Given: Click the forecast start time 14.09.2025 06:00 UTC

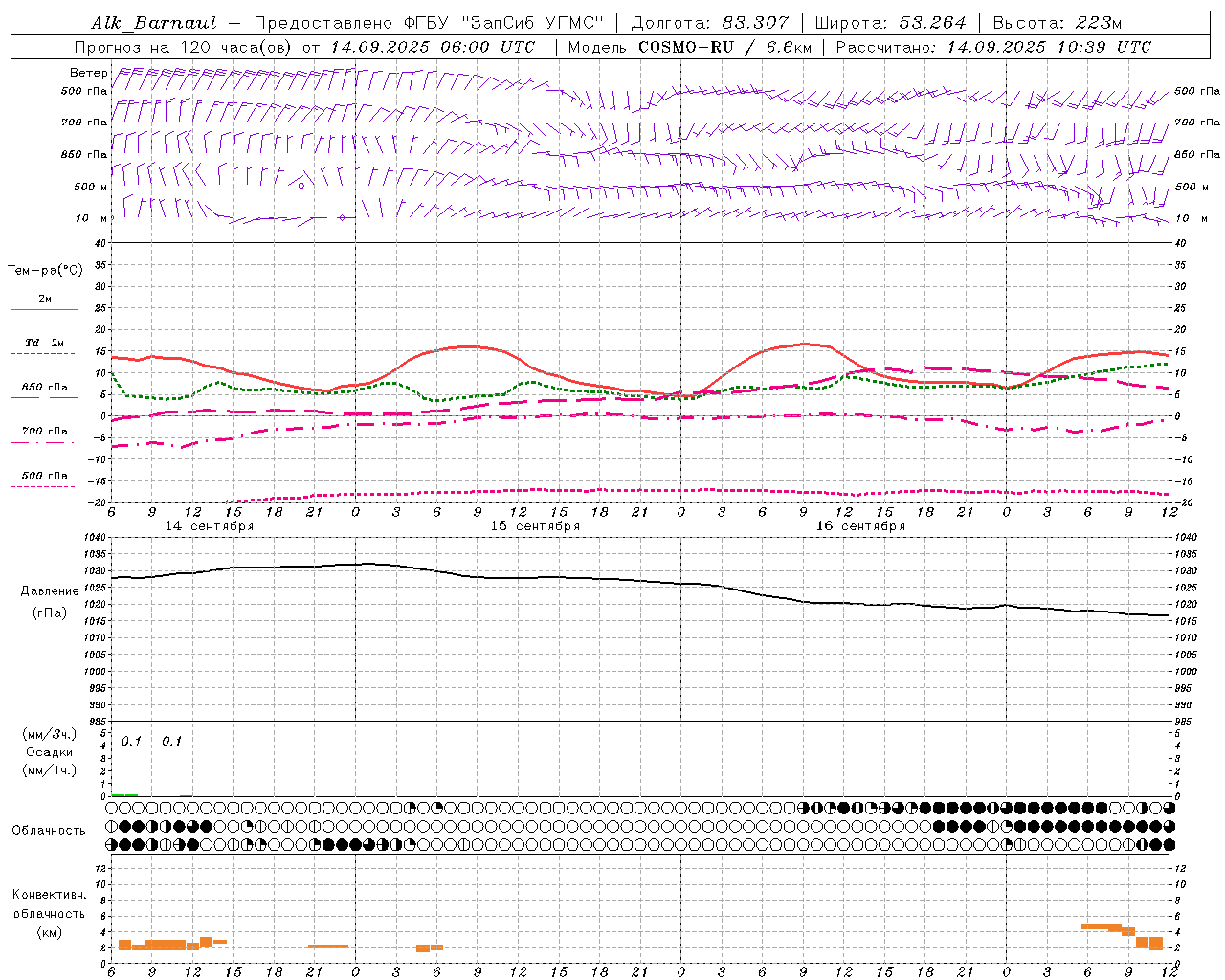Looking at the screenshot, I should pos(433,47).
